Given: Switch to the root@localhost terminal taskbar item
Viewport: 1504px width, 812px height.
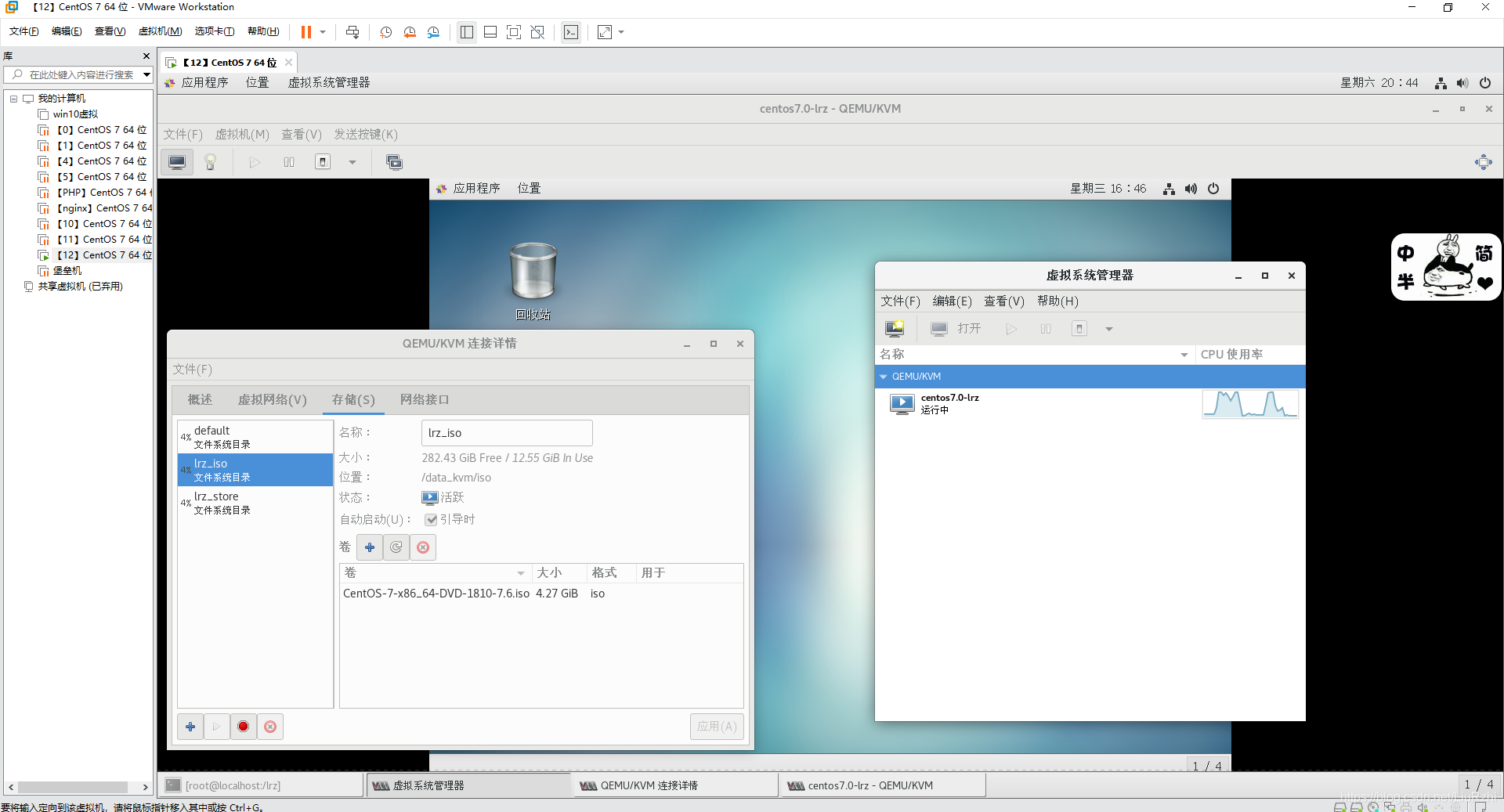Looking at the screenshot, I should pyautogui.click(x=262, y=785).
